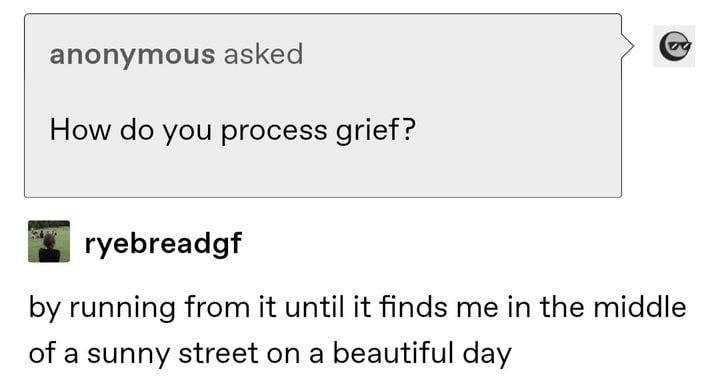Viewport: 720px width, 389px height.
Task: Click the phrase "beautiful day" in the answer
Action: (422, 354)
